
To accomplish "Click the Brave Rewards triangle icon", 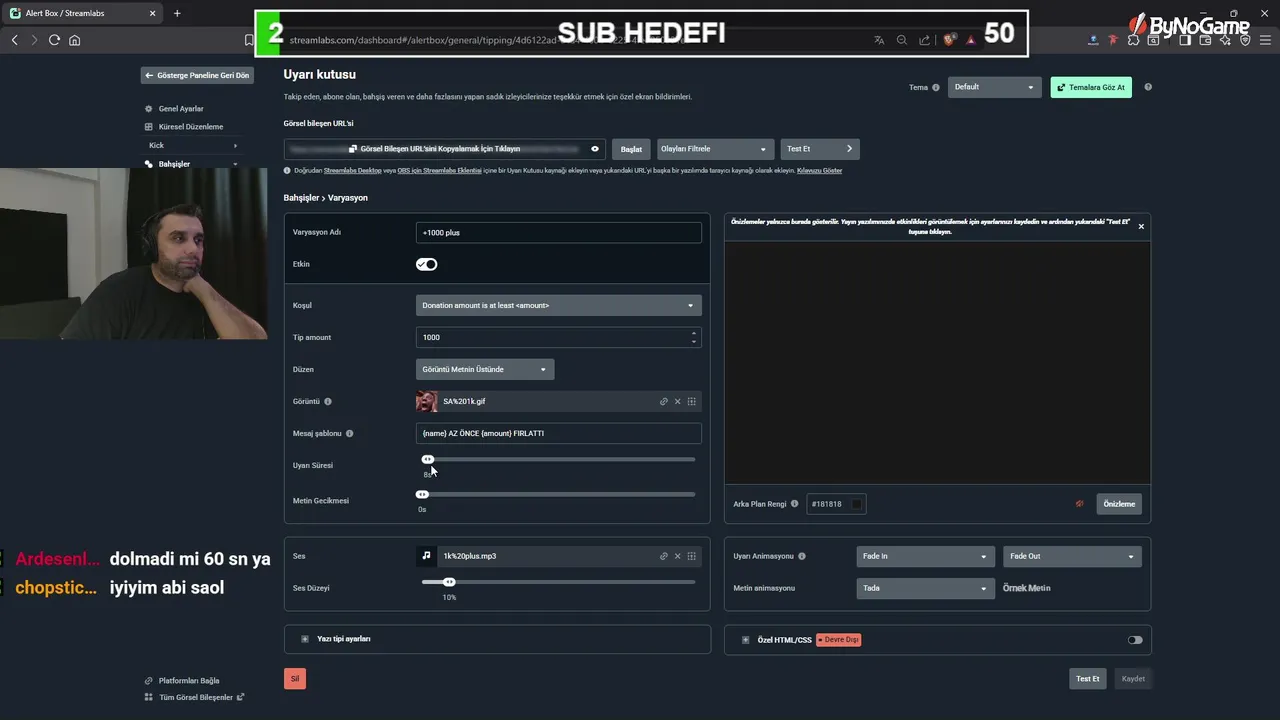I will pos(971,40).
